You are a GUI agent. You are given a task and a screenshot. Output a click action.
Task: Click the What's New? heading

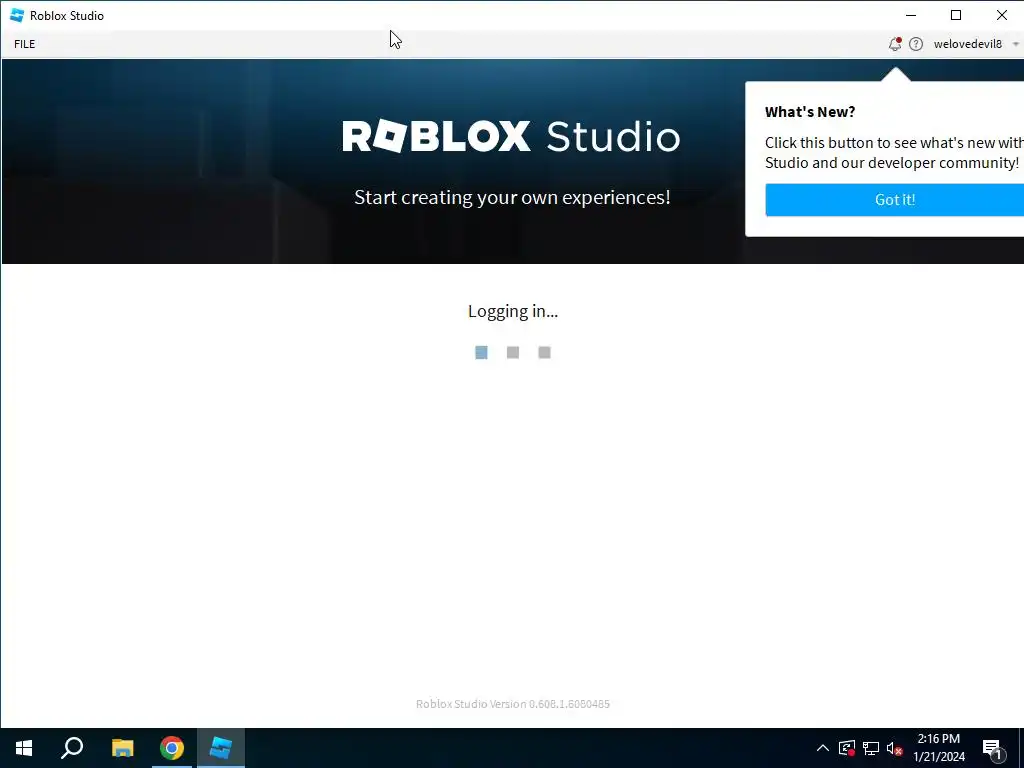point(810,112)
